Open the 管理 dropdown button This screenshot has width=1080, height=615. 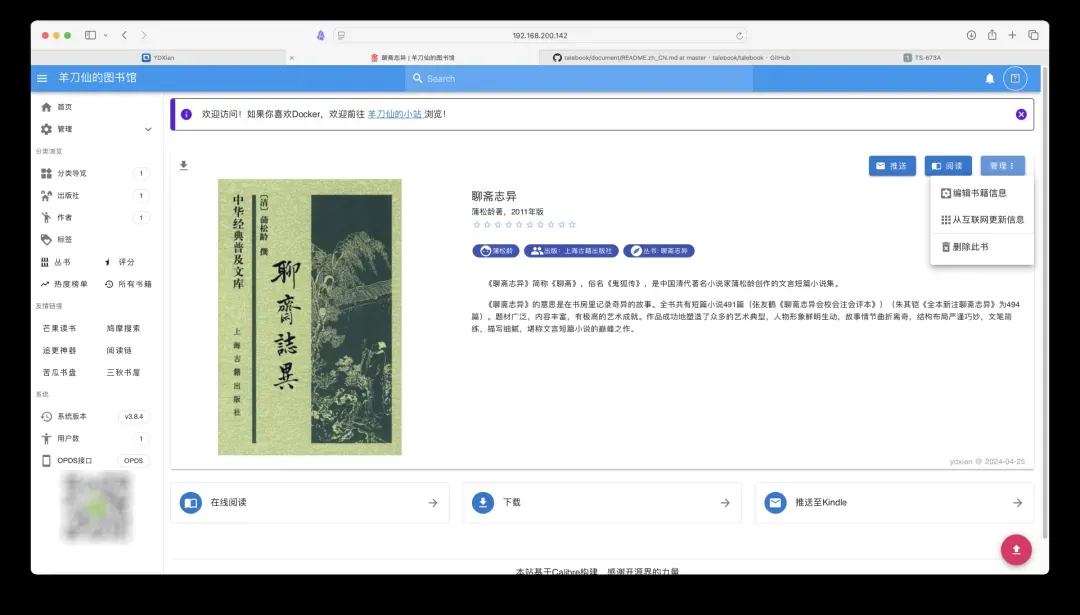pyautogui.click(x=1002, y=166)
